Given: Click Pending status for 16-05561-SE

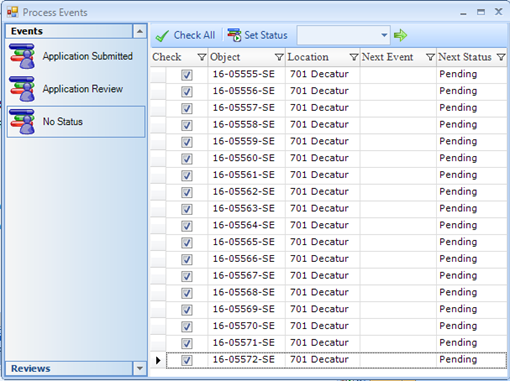Looking at the screenshot, I should 458,175.
